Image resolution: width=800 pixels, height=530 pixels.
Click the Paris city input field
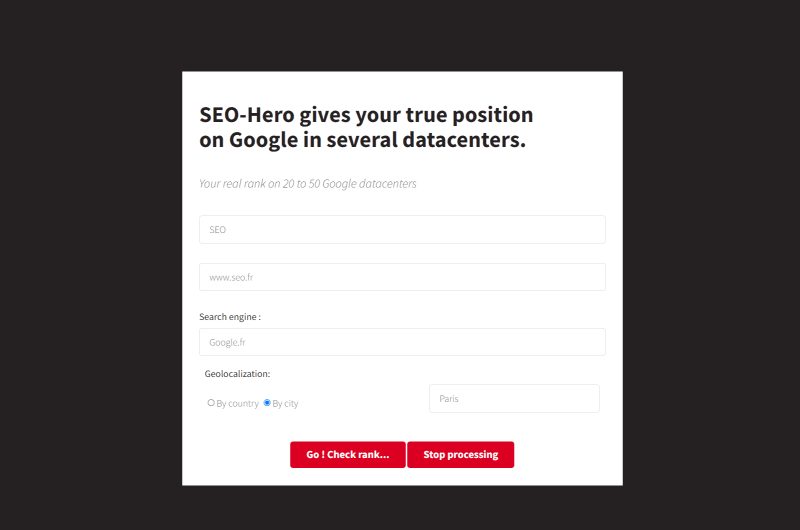(x=514, y=398)
